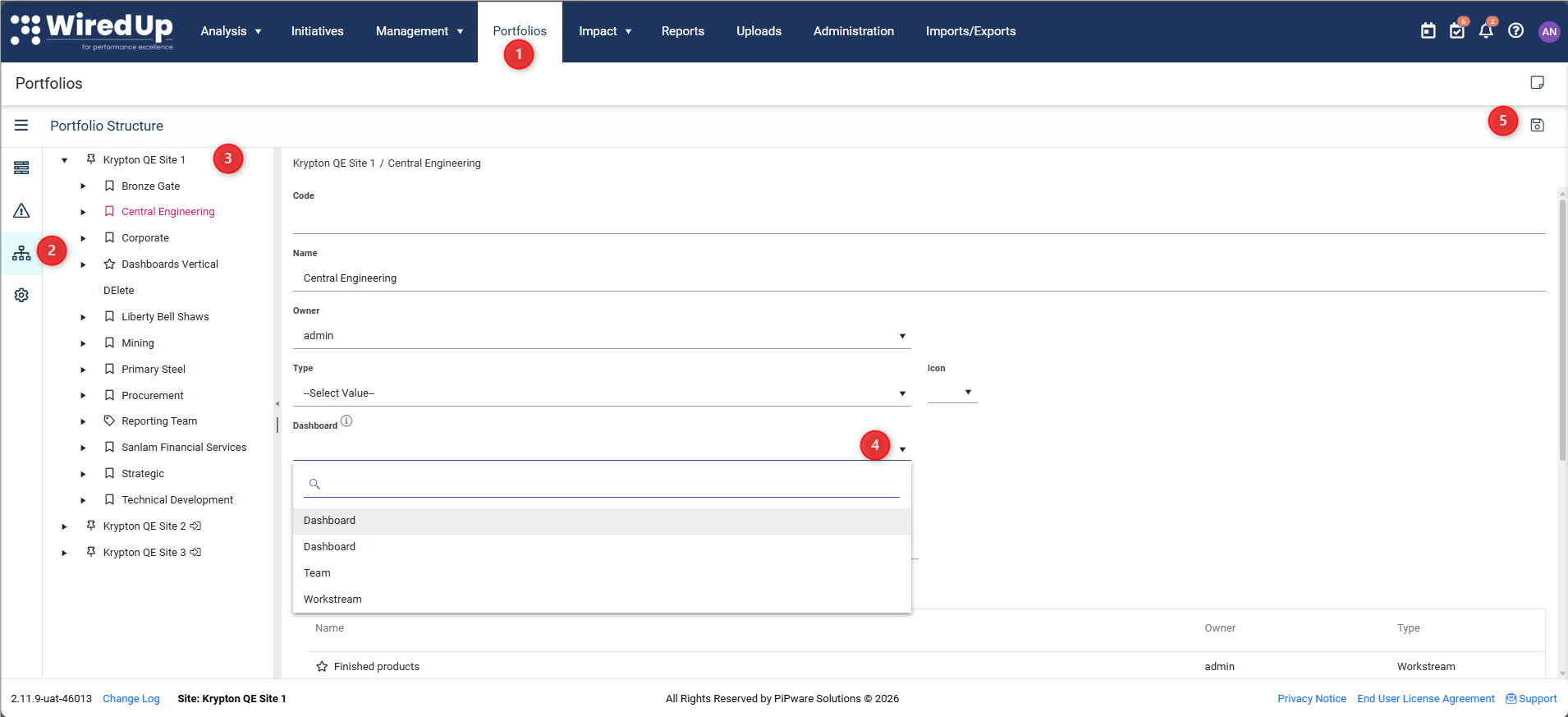The width and height of the screenshot is (1568, 717).
Task: Click the info icon next to Dashboard label
Action: [x=346, y=421]
